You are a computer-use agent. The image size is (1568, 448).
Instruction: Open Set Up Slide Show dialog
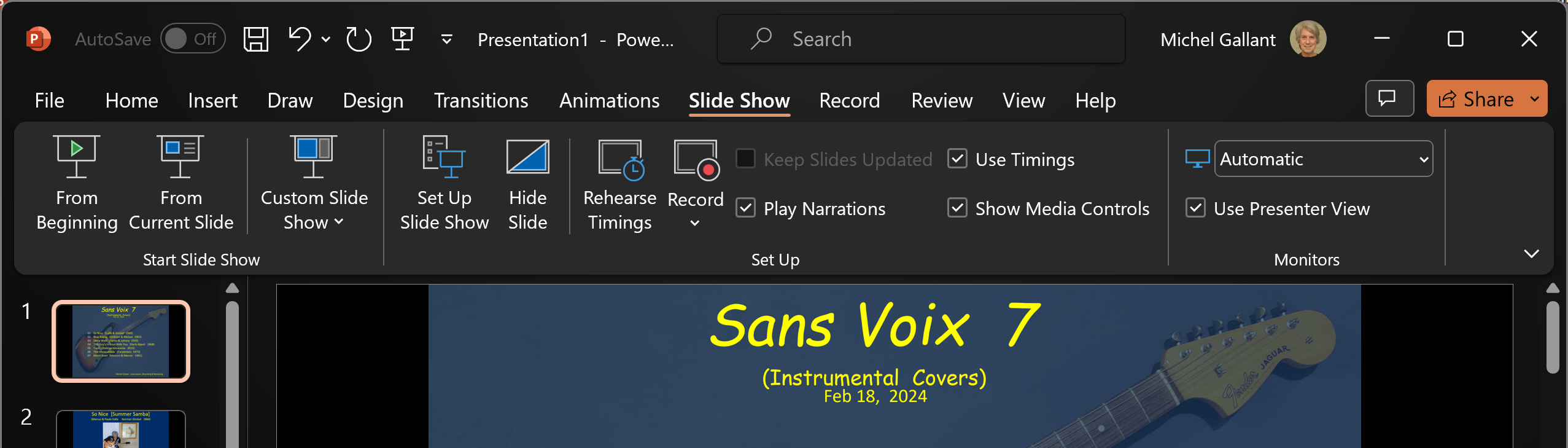click(x=444, y=183)
